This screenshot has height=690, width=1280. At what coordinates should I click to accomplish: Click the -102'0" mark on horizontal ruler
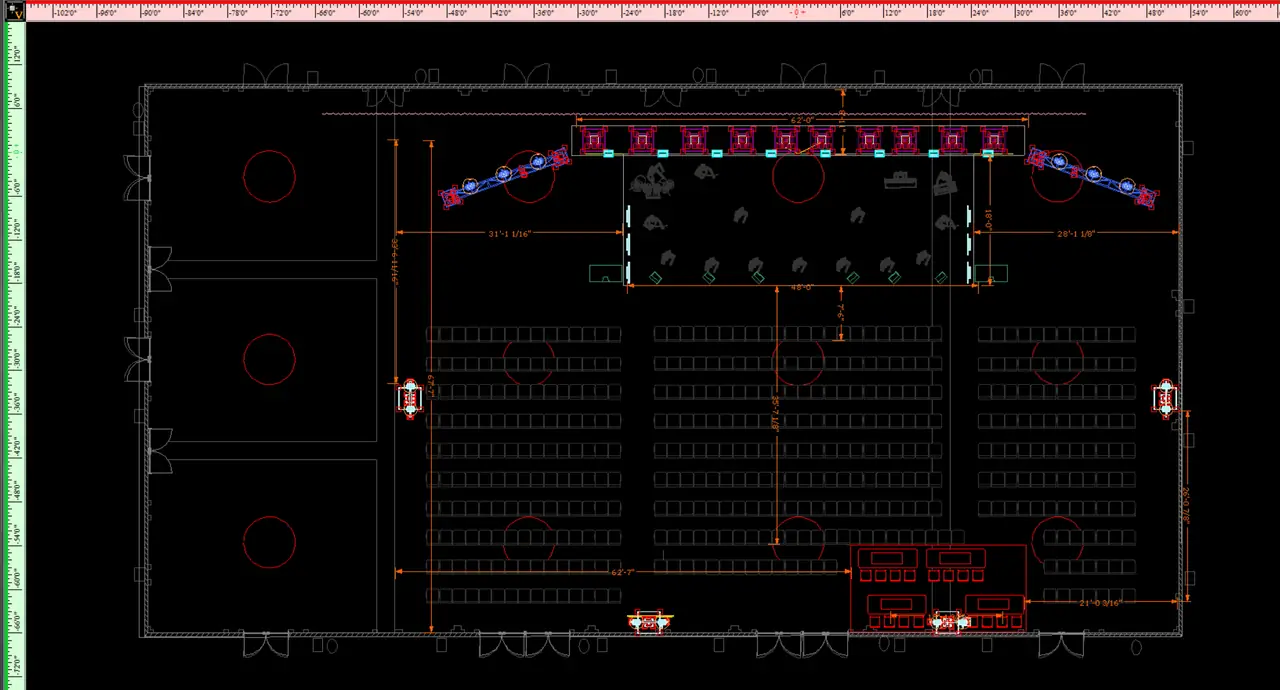[65, 13]
